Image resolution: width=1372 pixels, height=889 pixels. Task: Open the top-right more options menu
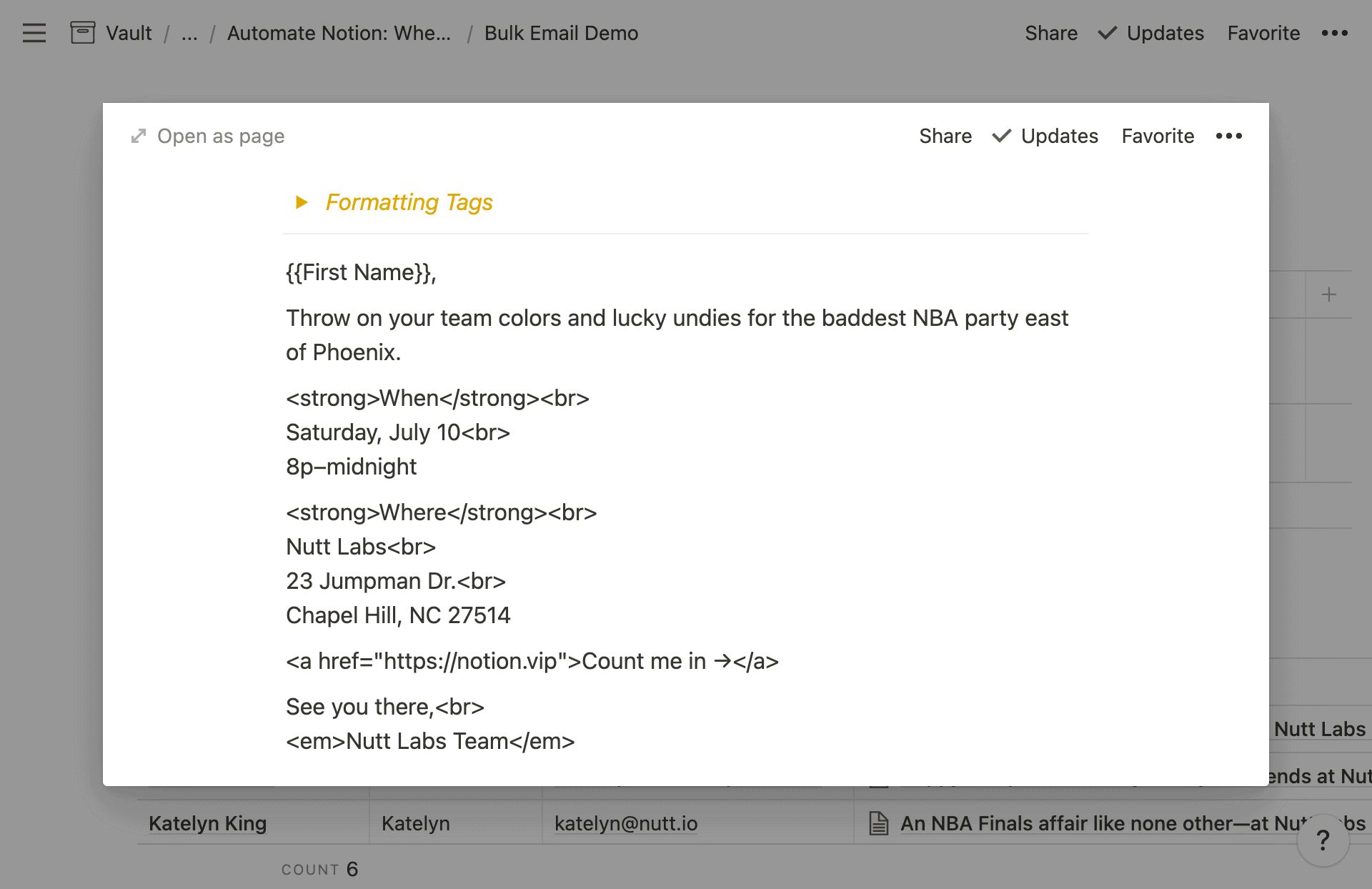pyautogui.click(x=1336, y=33)
